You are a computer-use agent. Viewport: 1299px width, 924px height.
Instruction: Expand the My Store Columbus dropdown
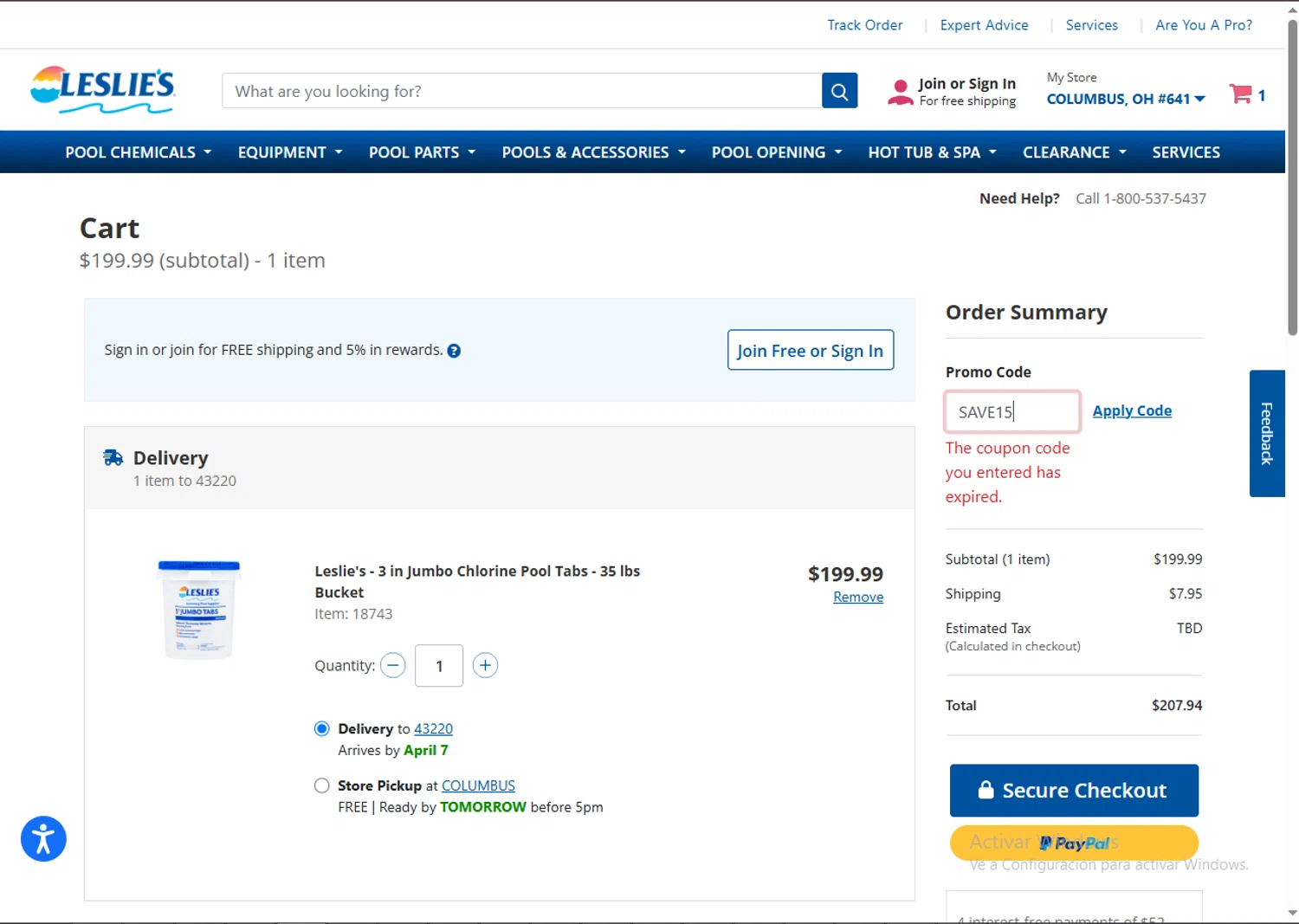1126,99
